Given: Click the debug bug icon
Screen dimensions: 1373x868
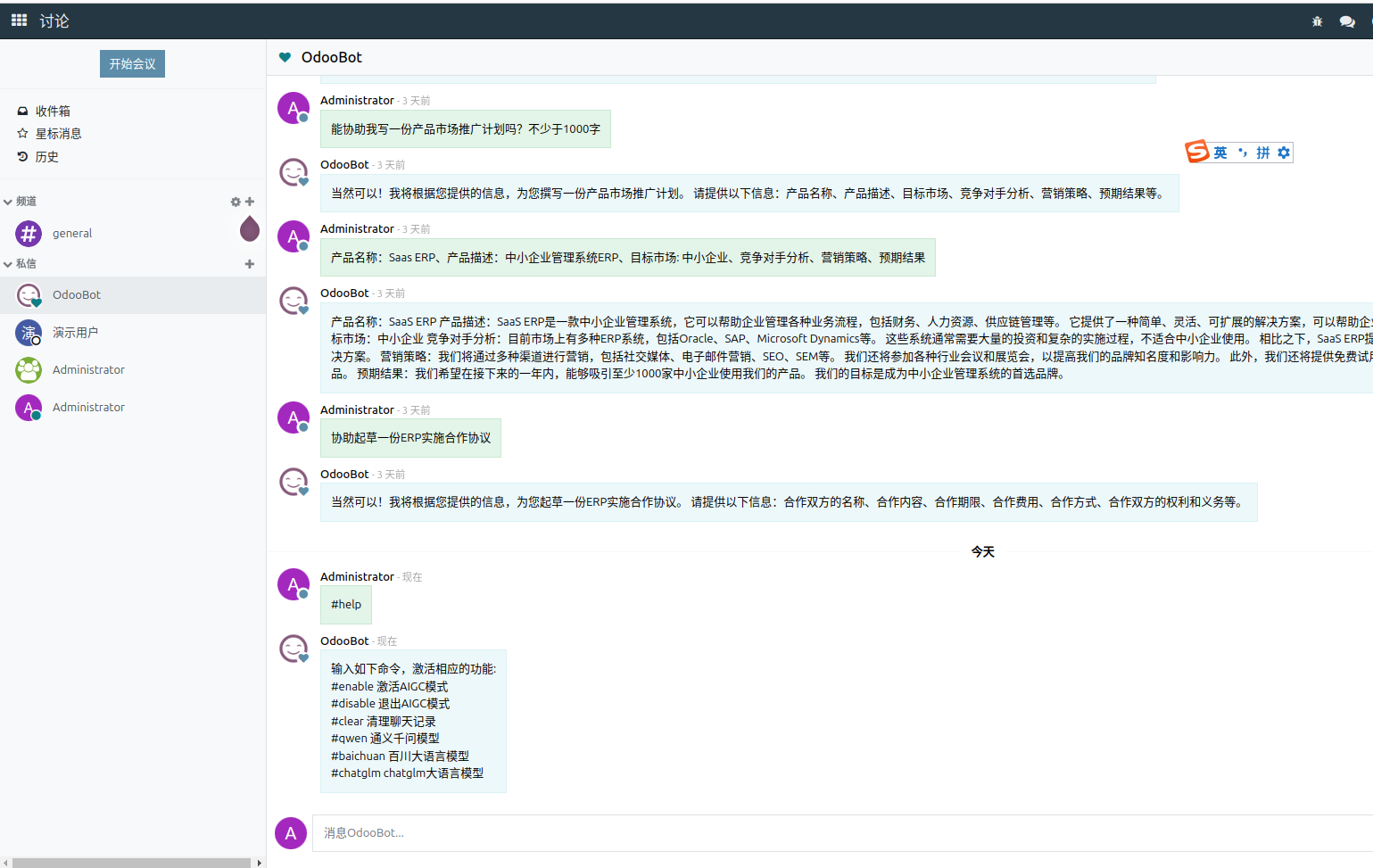Looking at the screenshot, I should pyautogui.click(x=1317, y=21).
